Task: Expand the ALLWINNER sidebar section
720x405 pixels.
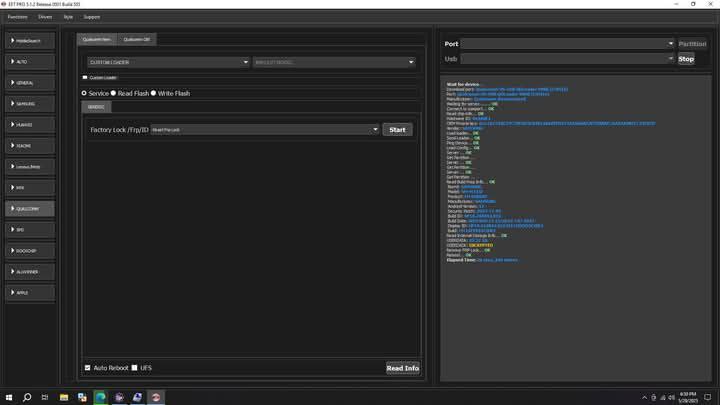Action: tap(30, 272)
